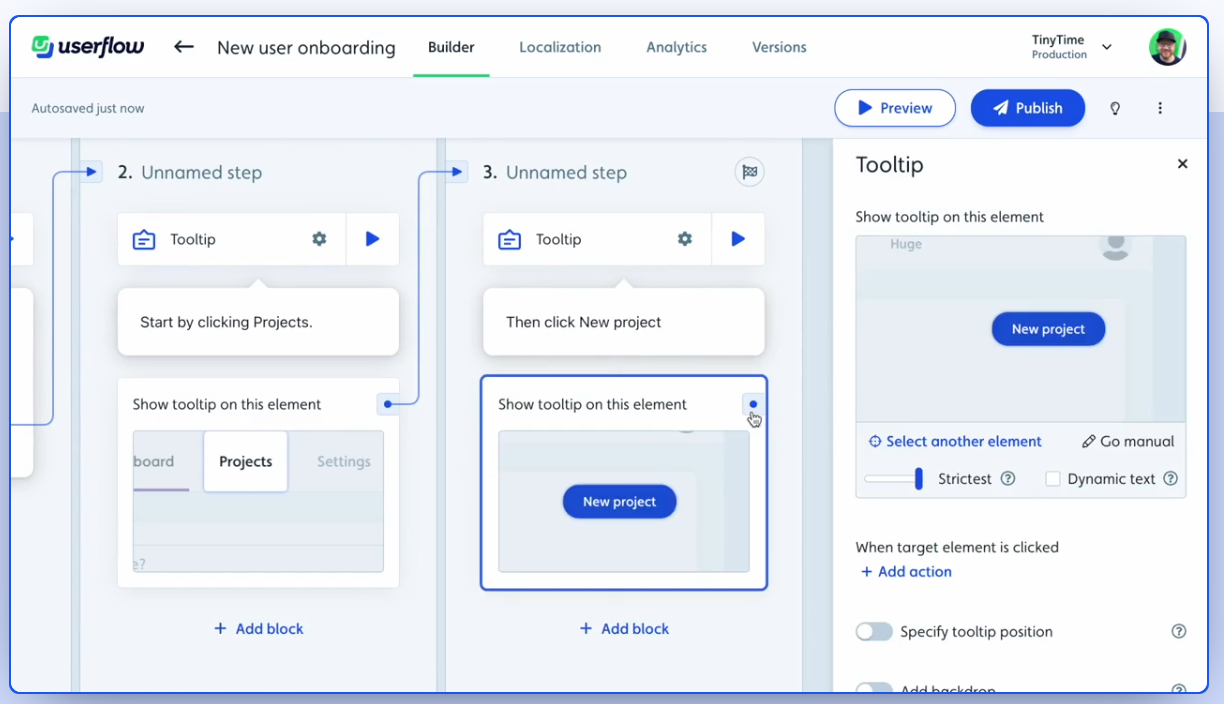The width and height of the screenshot is (1224, 704).
Task: Click the play icon beside step 3's Tooltip block
Action: [x=737, y=239]
